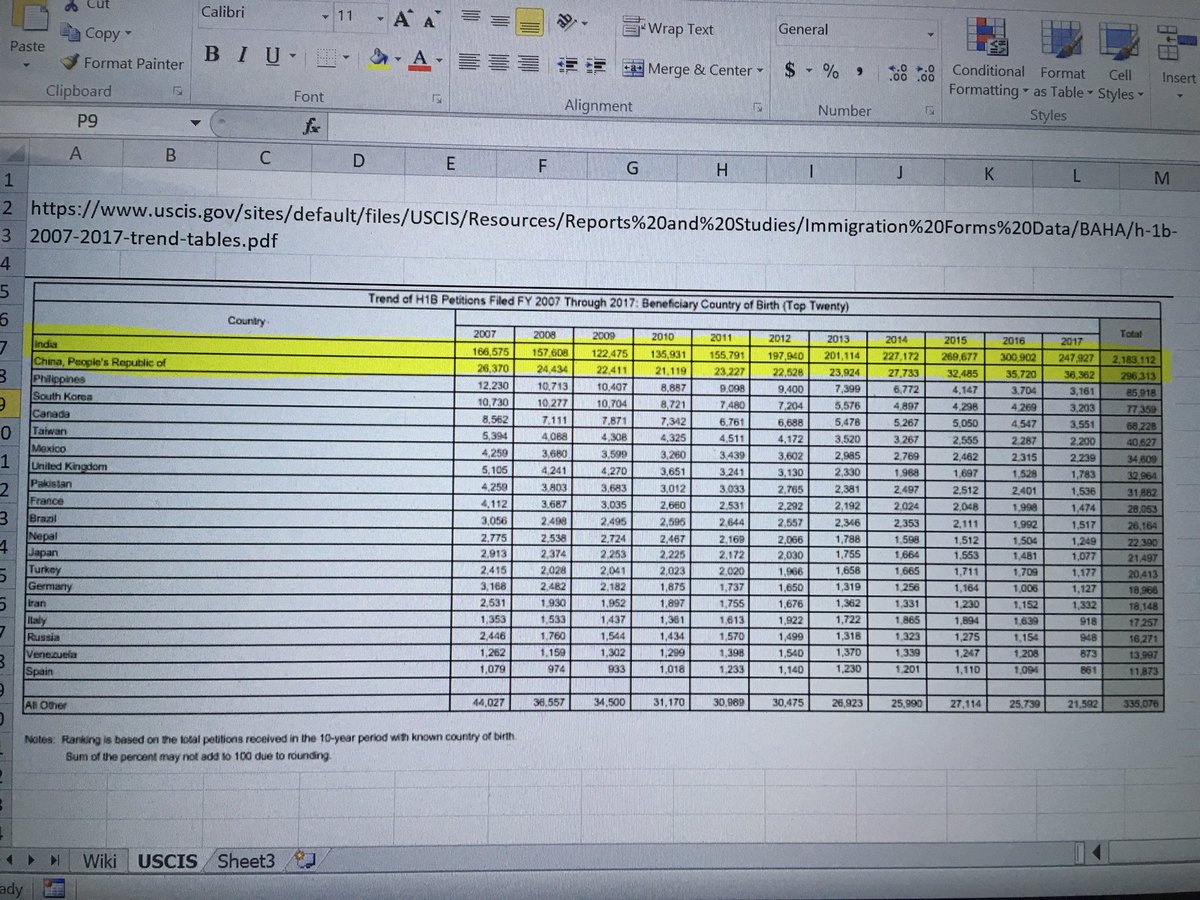Expand the font name list arrow
Image resolution: width=1200 pixels, height=900 pixels.
(x=327, y=17)
